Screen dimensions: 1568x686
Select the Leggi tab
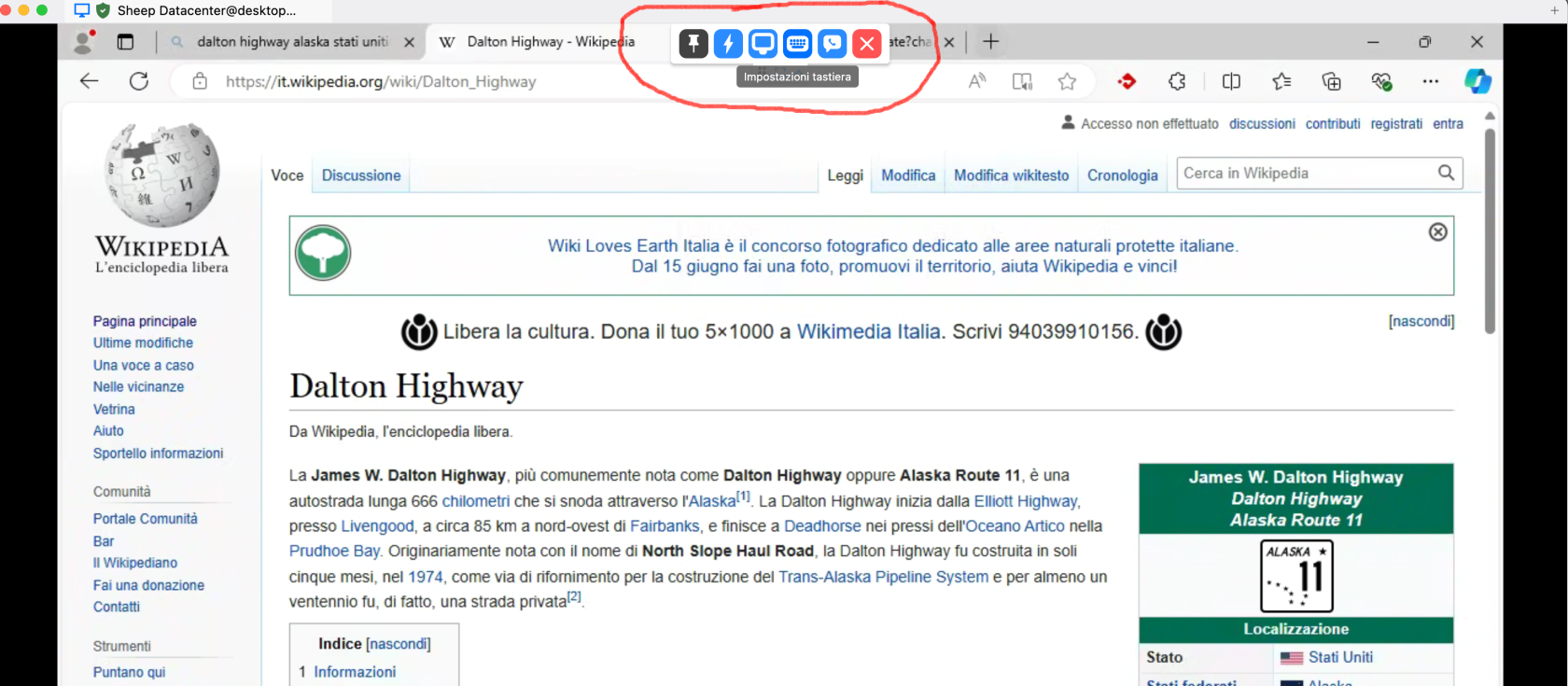tap(846, 175)
